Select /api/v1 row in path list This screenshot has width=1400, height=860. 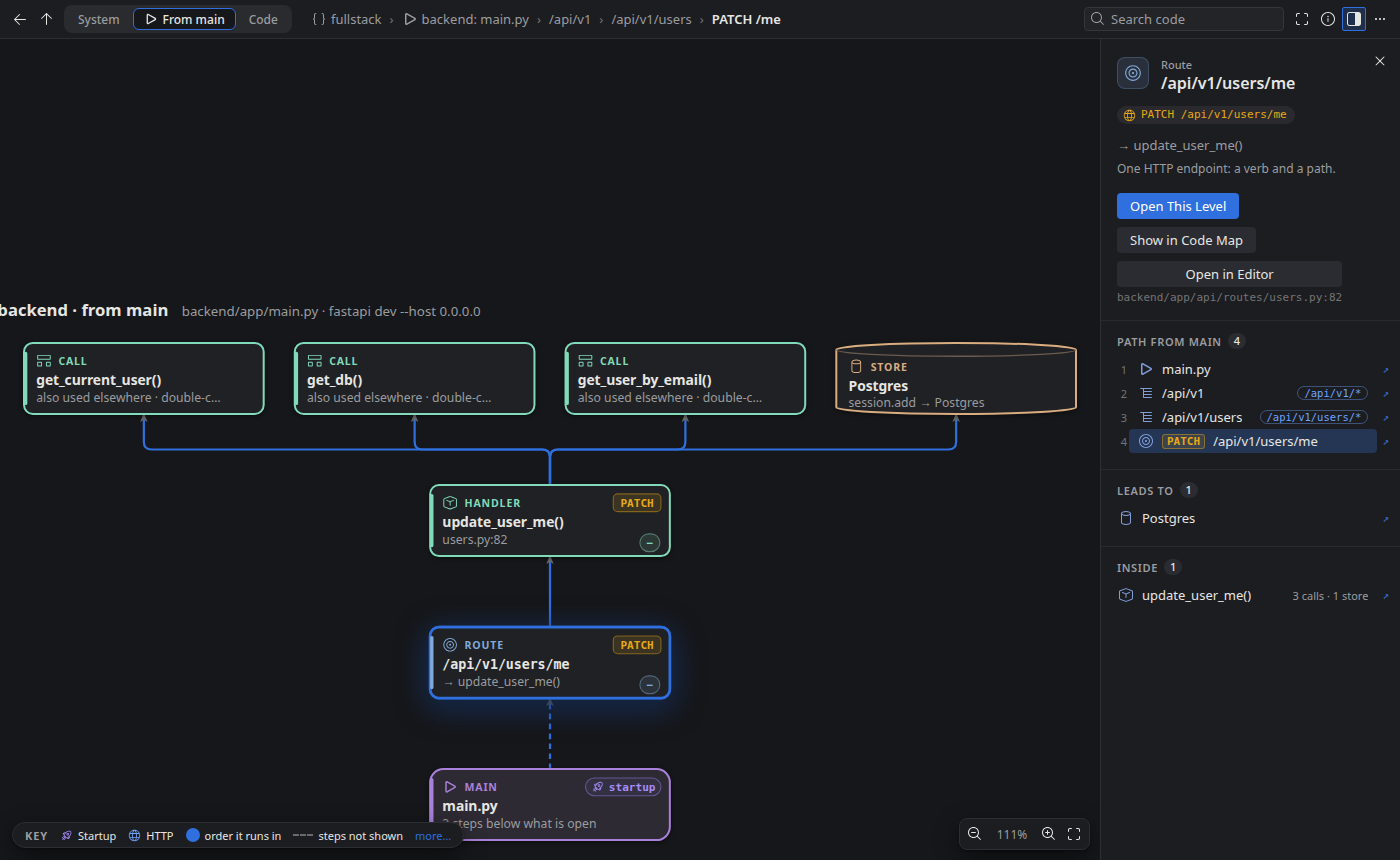1253,393
